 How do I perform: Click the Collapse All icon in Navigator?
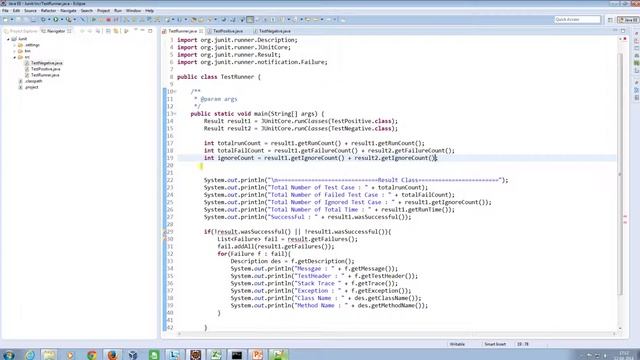point(108,31)
